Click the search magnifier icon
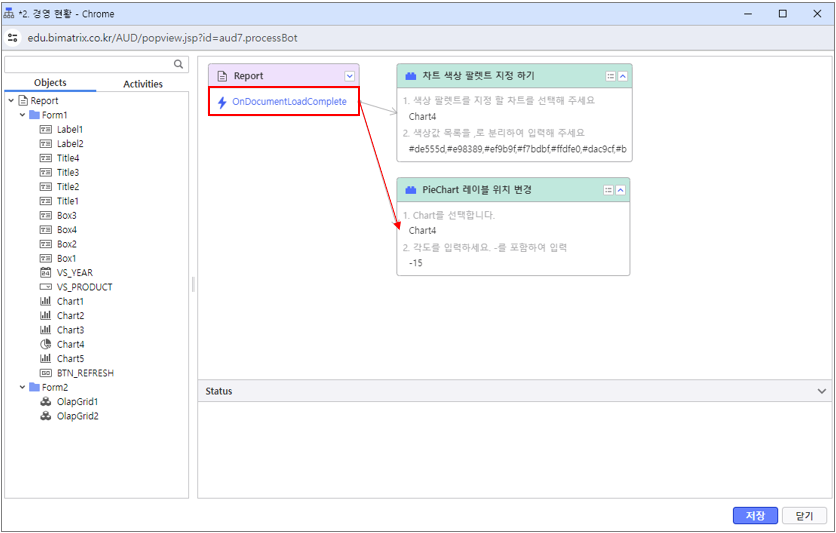 (179, 64)
